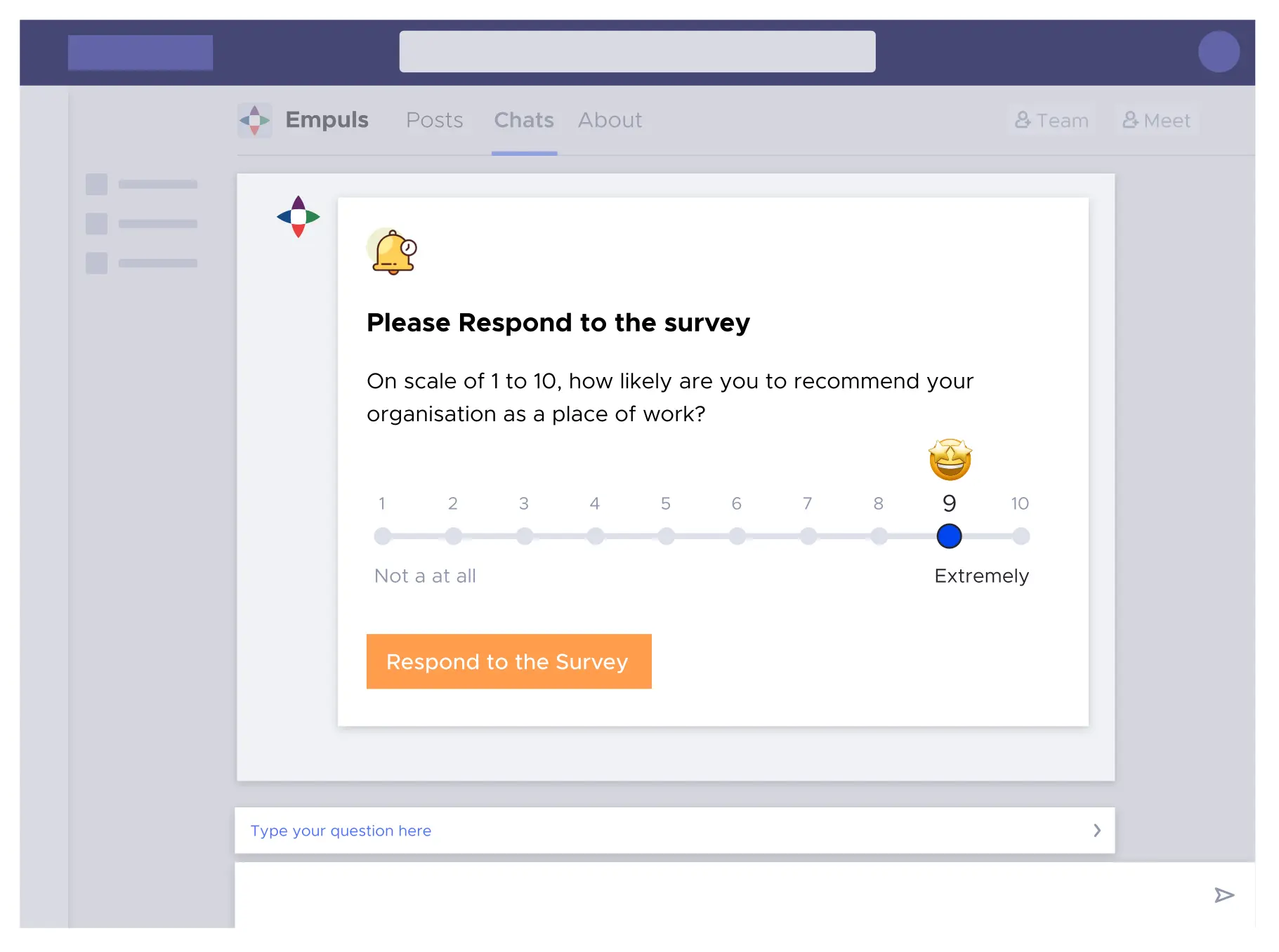
Task: Click the selected blue slider handle at 9
Action: click(x=949, y=536)
